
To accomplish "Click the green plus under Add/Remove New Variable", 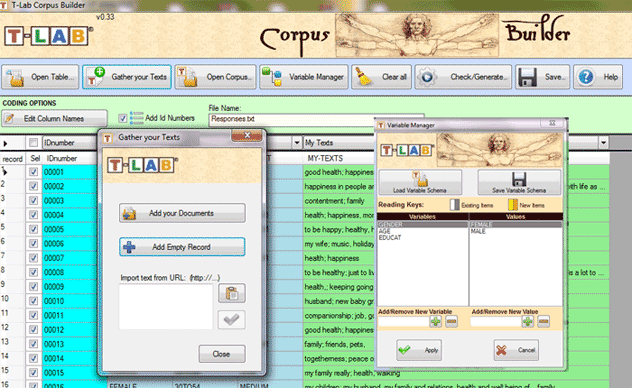I will 435,322.
